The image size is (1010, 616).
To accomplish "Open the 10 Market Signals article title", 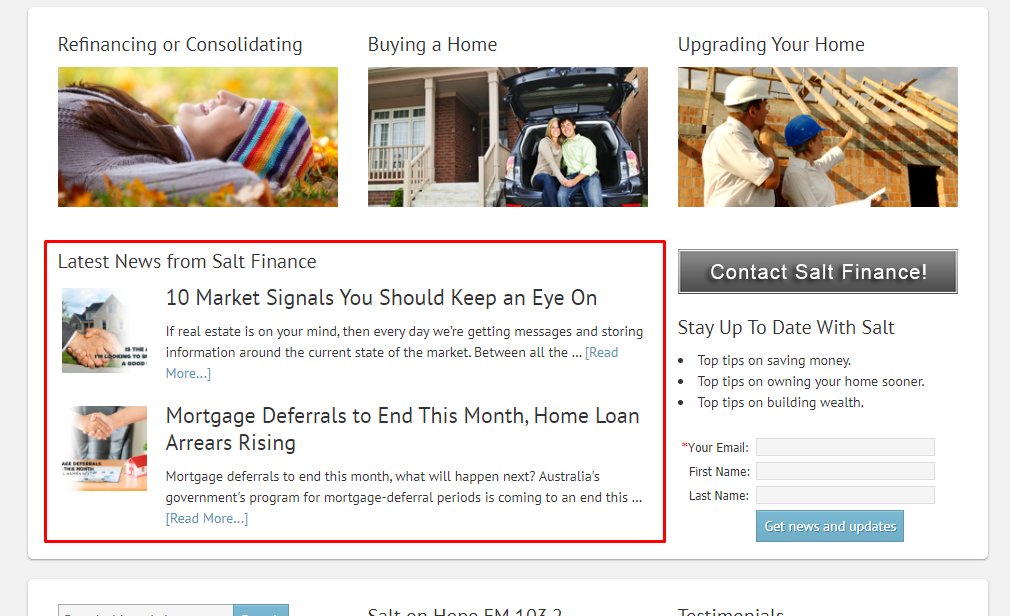I will point(381,298).
